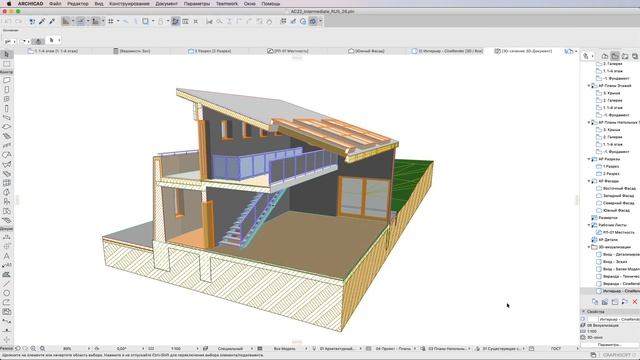Click the Pick Up Parameters eyedropper icon
This screenshot has width=640, height=360.
click(x=42, y=21)
